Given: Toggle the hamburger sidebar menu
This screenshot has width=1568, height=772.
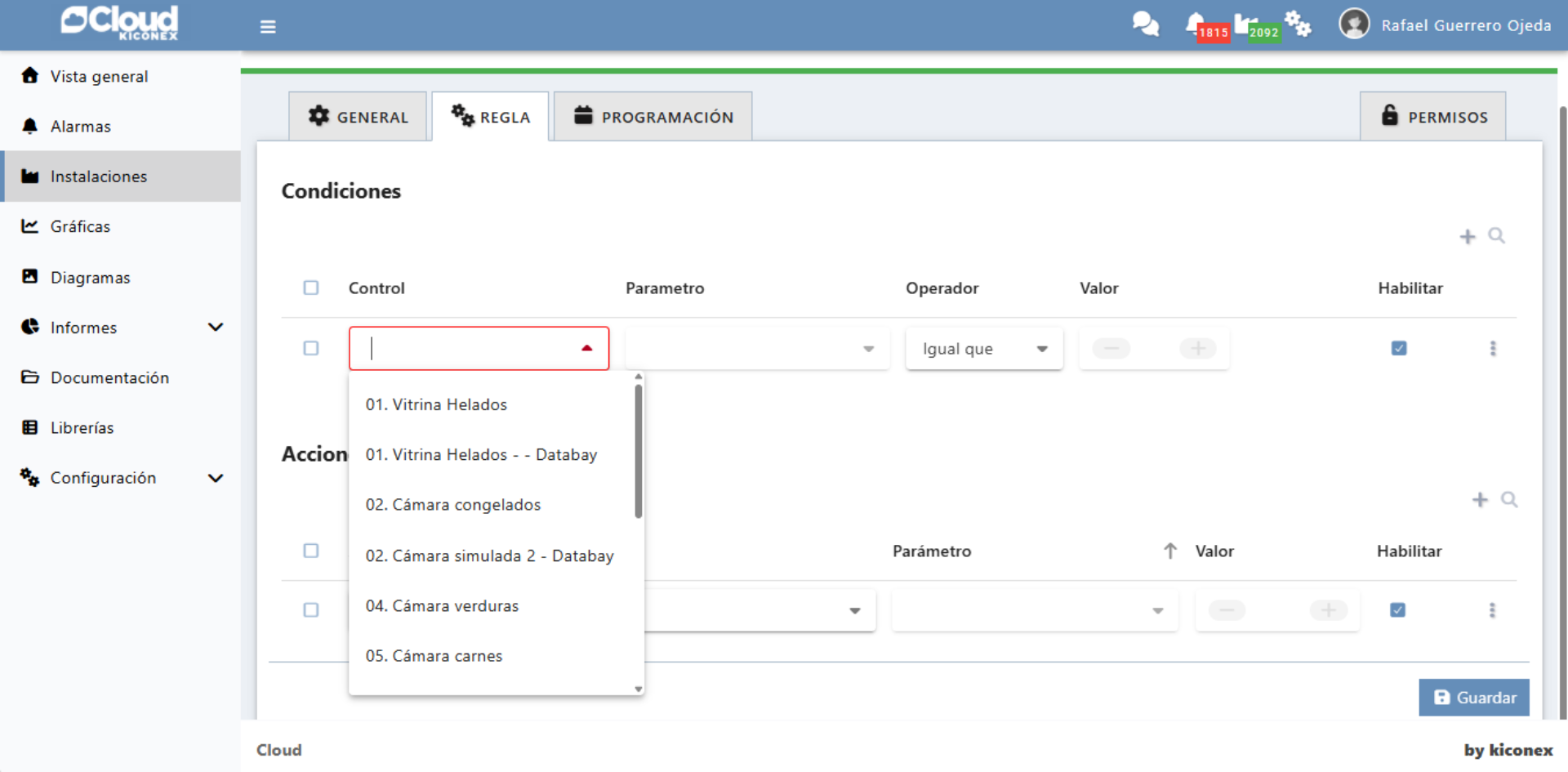Looking at the screenshot, I should click(268, 27).
